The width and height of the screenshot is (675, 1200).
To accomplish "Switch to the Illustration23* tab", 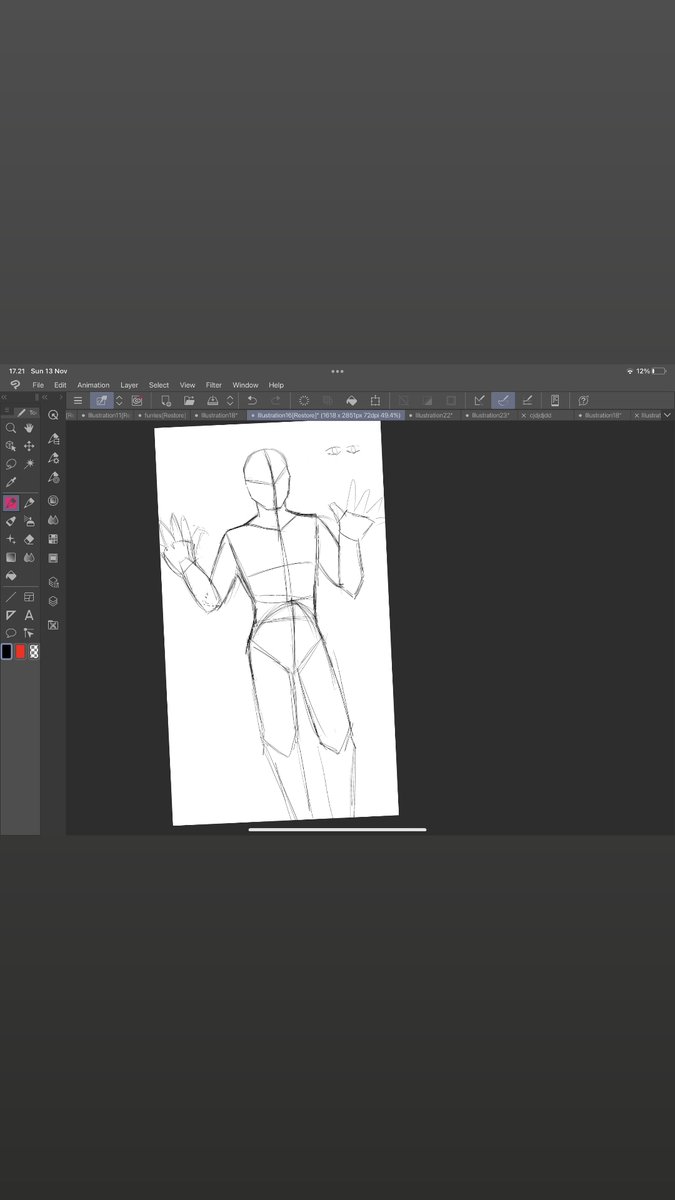I will pyautogui.click(x=490, y=415).
